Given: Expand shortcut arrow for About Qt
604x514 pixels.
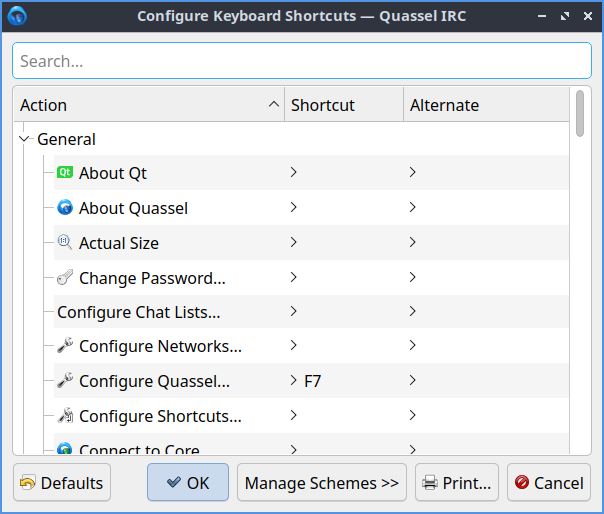Looking at the screenshot, I should pos(294,173).
